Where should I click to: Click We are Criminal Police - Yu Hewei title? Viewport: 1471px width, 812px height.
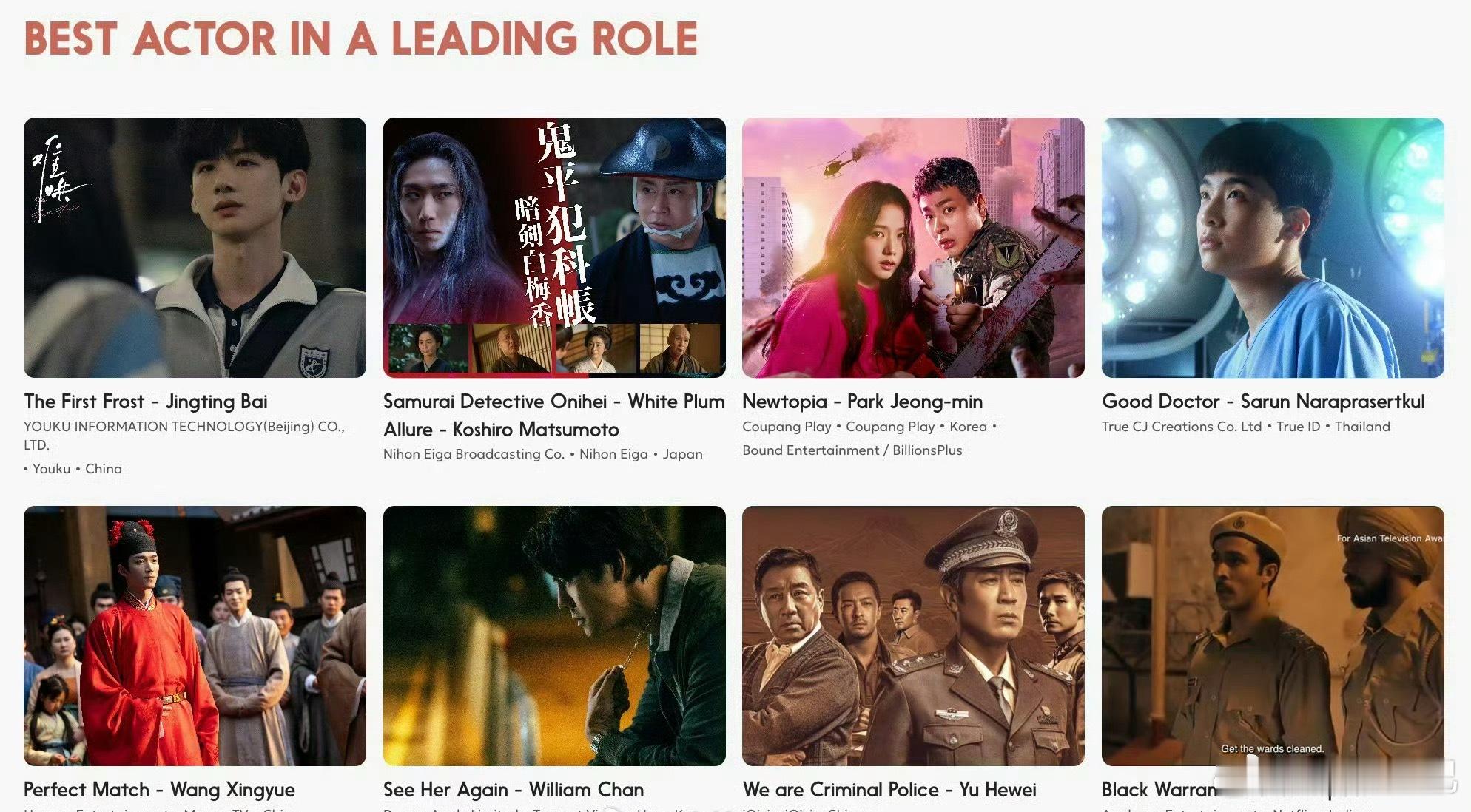click(x=889, y=790)
